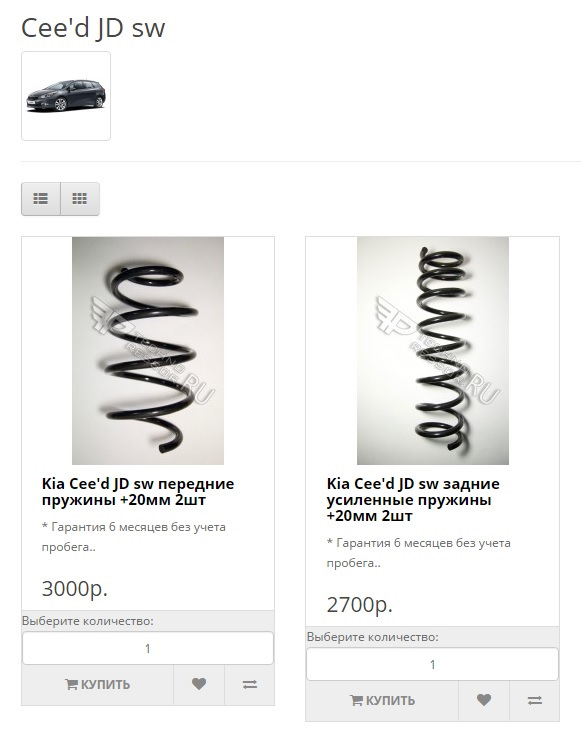Screen dimensions: 581x732
Task: Click cart icon on front springs Купить
Action: point(71,684)
